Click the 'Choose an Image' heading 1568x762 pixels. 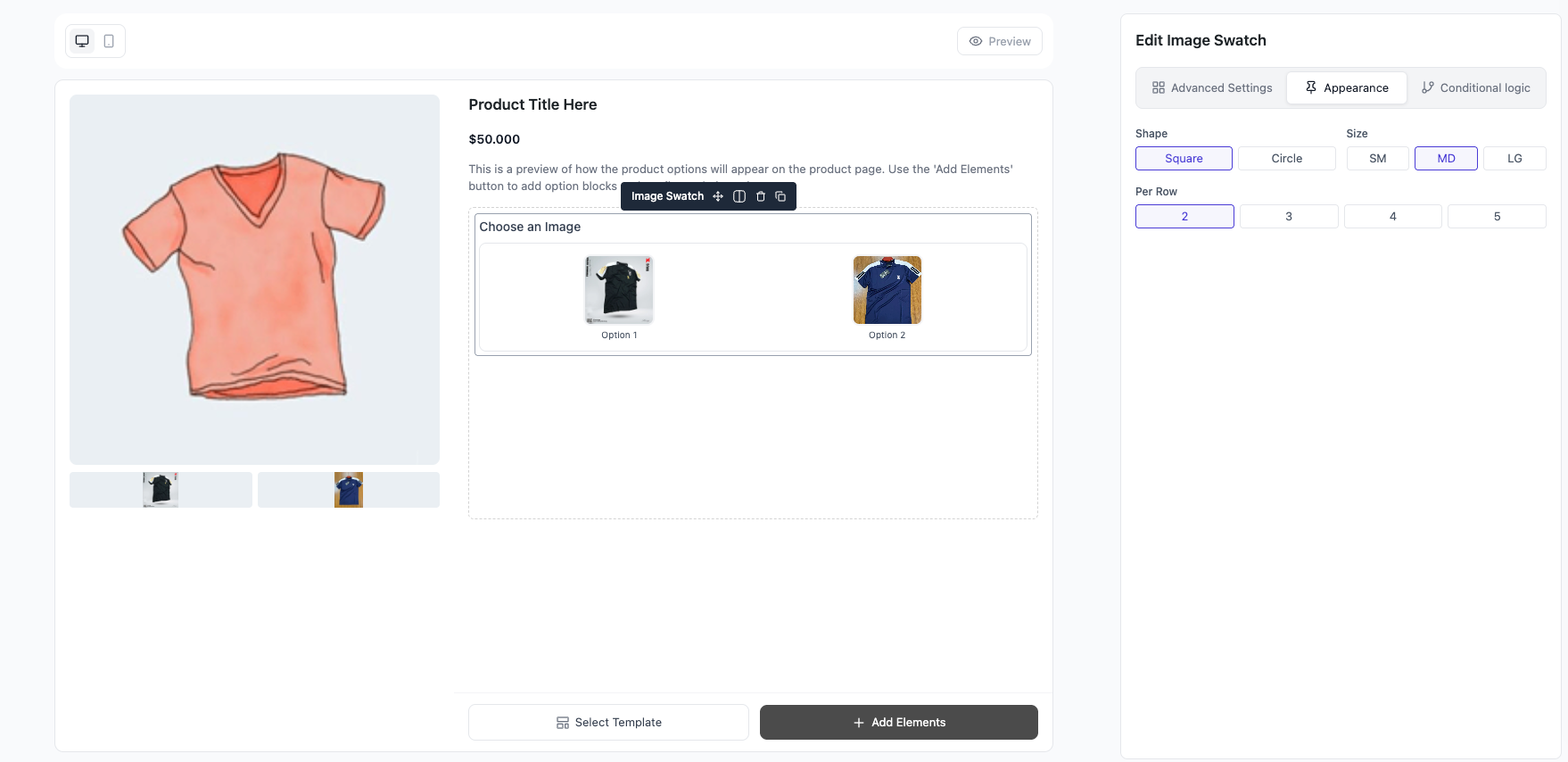pos(530,227)
